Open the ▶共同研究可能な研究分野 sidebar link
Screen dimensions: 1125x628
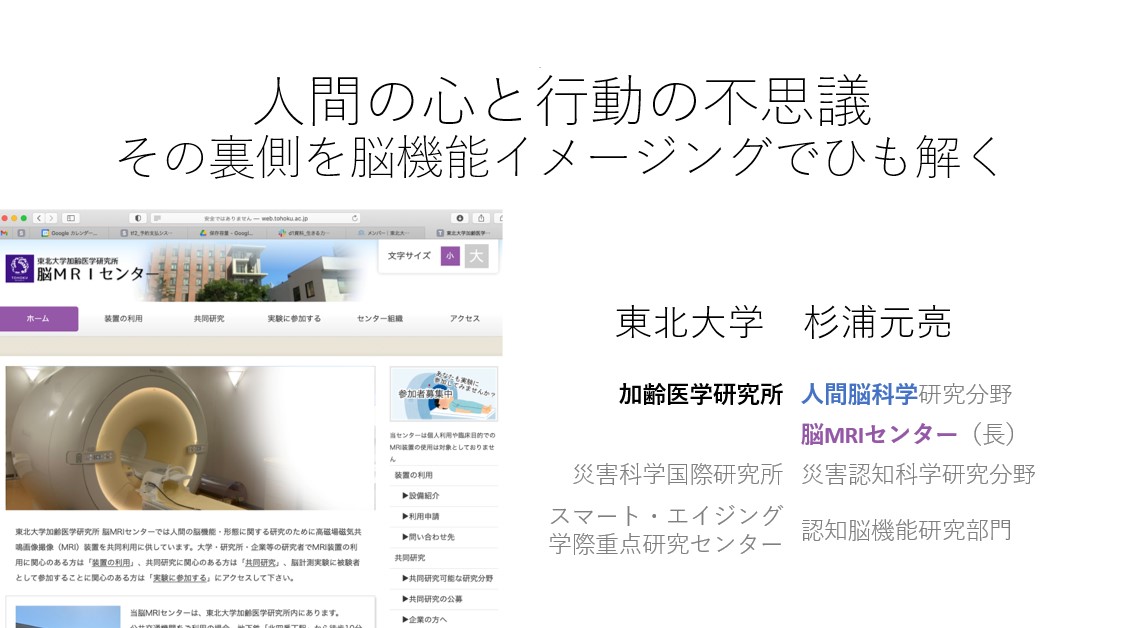[x=447, y=578]
